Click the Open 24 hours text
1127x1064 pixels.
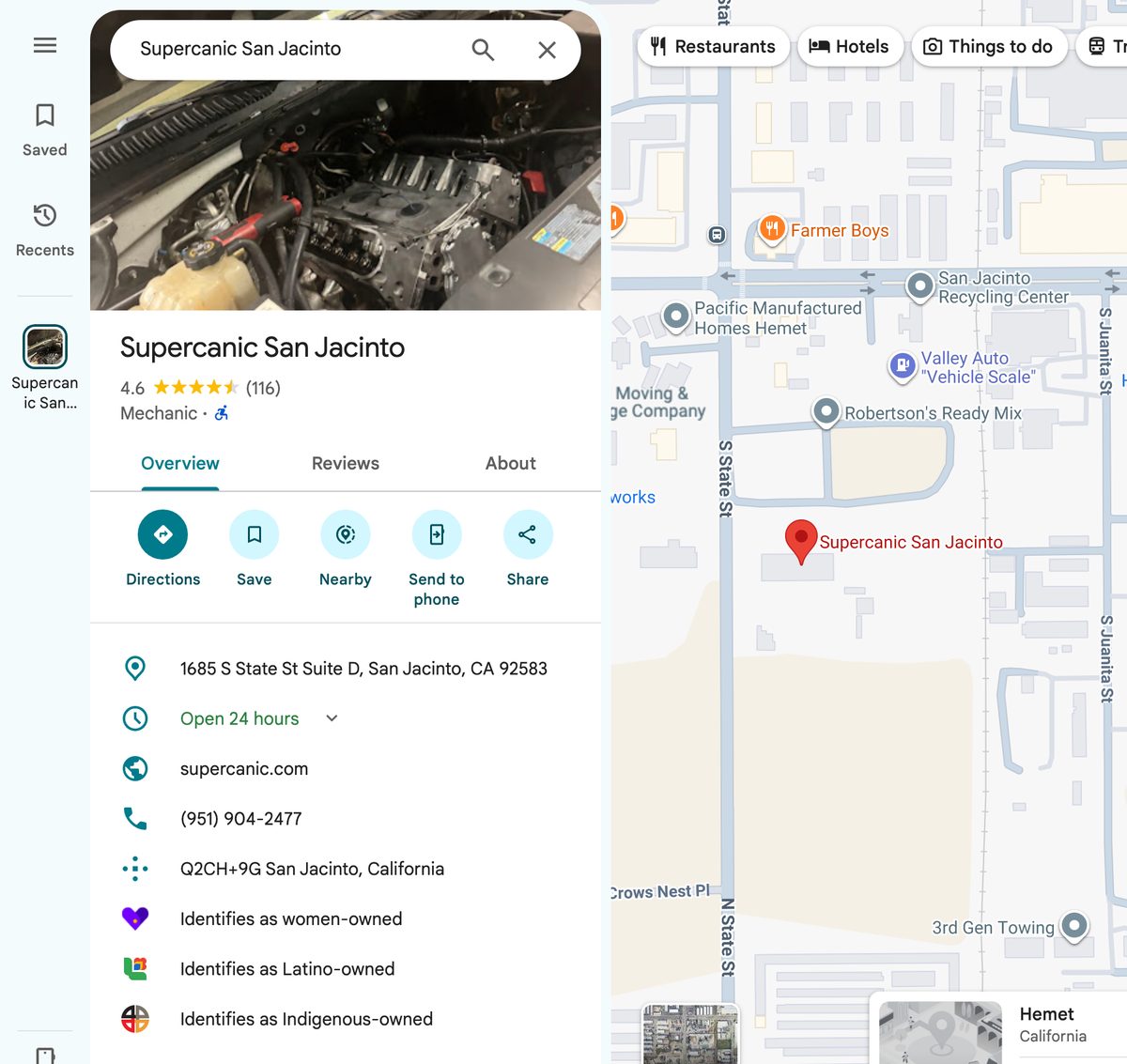239,718
